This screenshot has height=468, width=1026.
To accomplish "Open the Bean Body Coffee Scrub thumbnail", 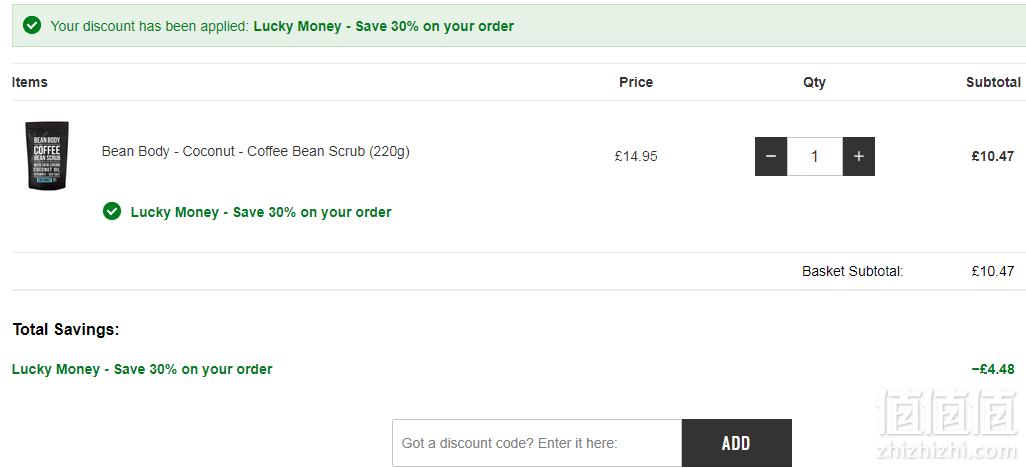I will click(47, 156).
